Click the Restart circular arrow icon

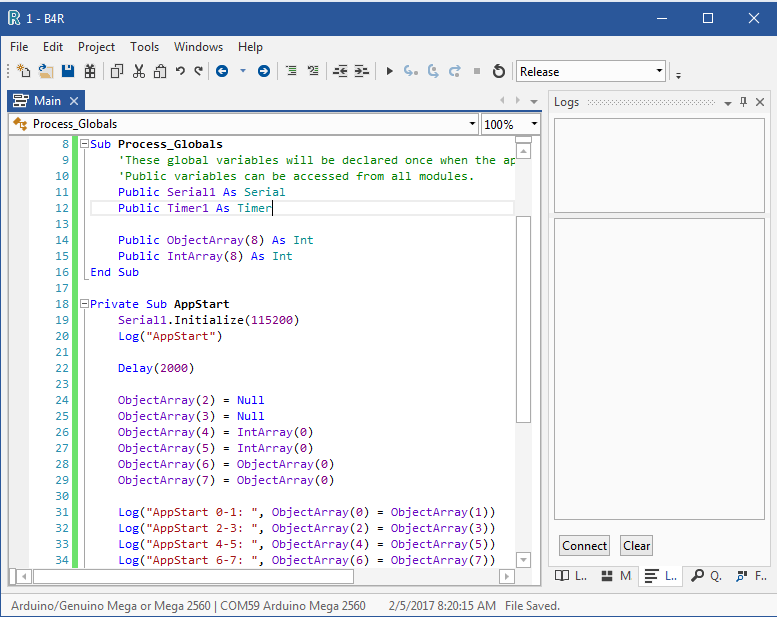(499, 71)
